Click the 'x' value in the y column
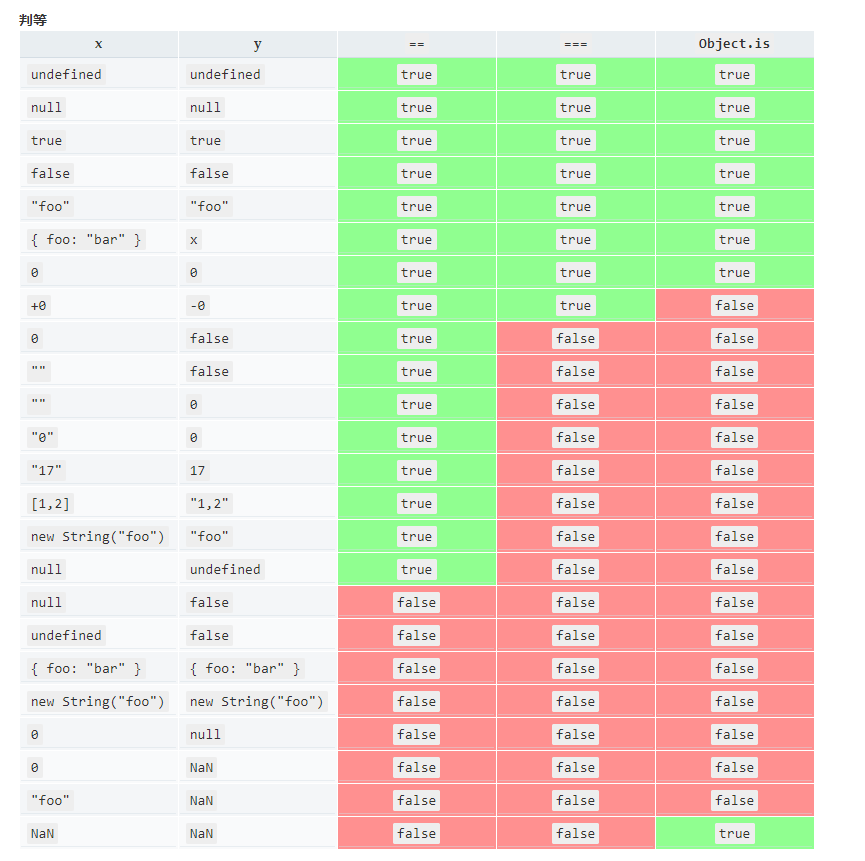 click(194, 239)
